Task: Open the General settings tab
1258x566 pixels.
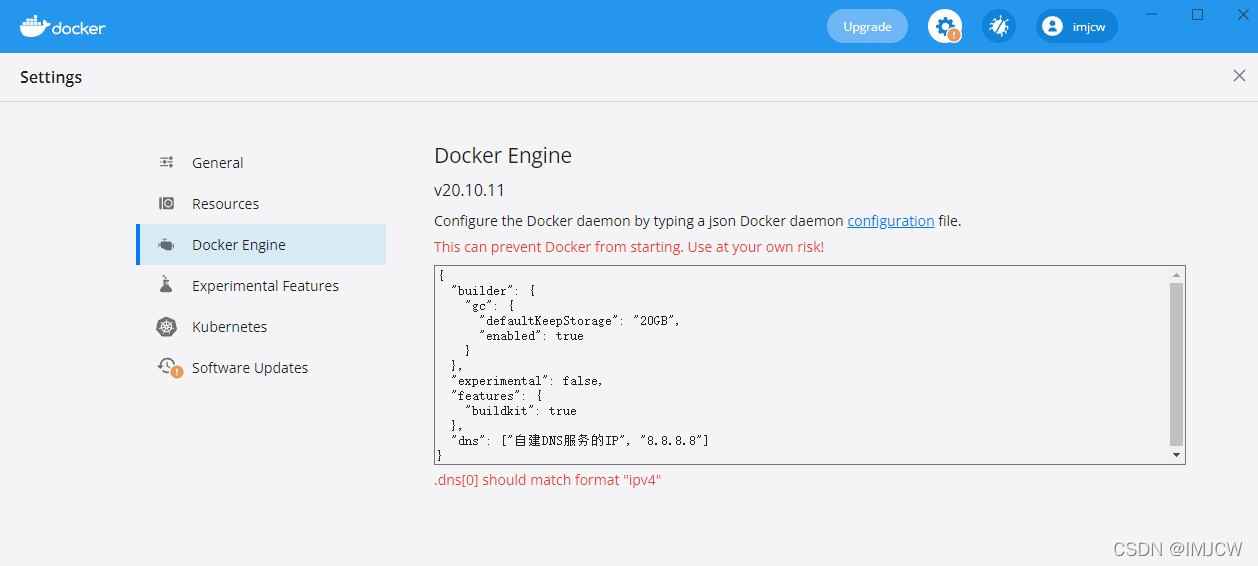Action: (x=261, y=163)
